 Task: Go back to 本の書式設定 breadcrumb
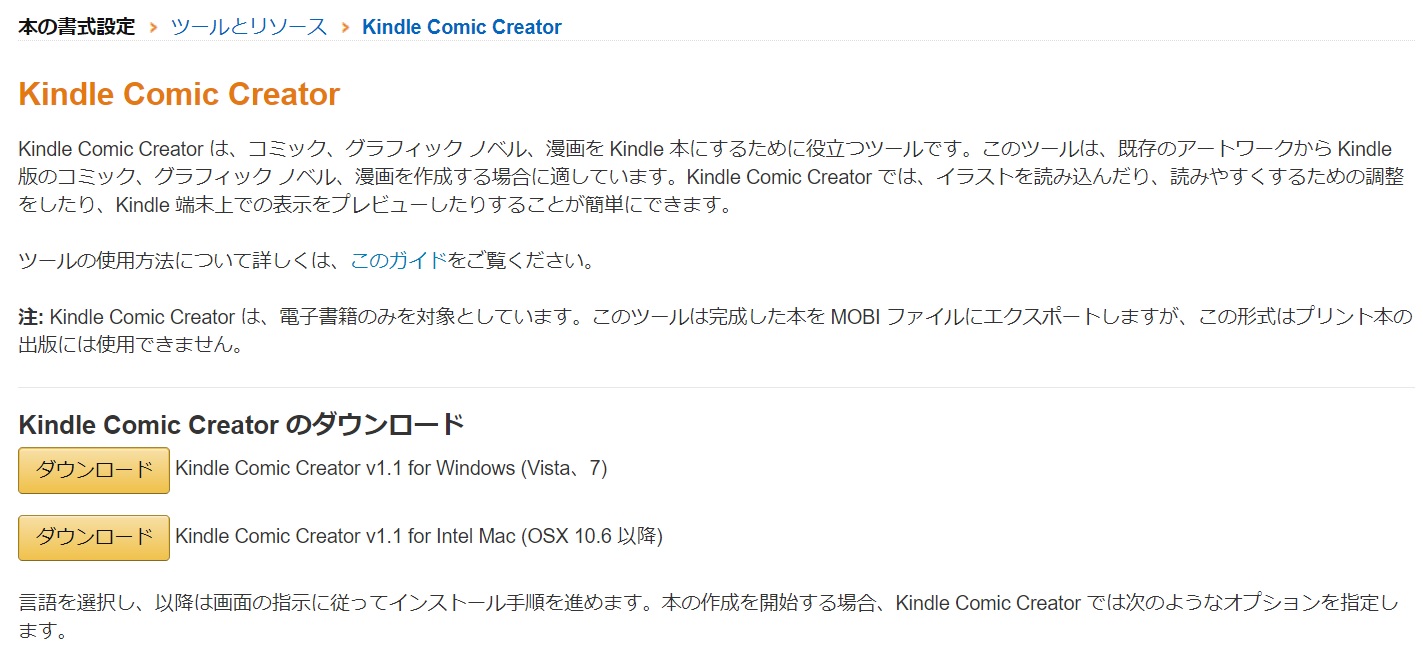[x=76, y=26]
